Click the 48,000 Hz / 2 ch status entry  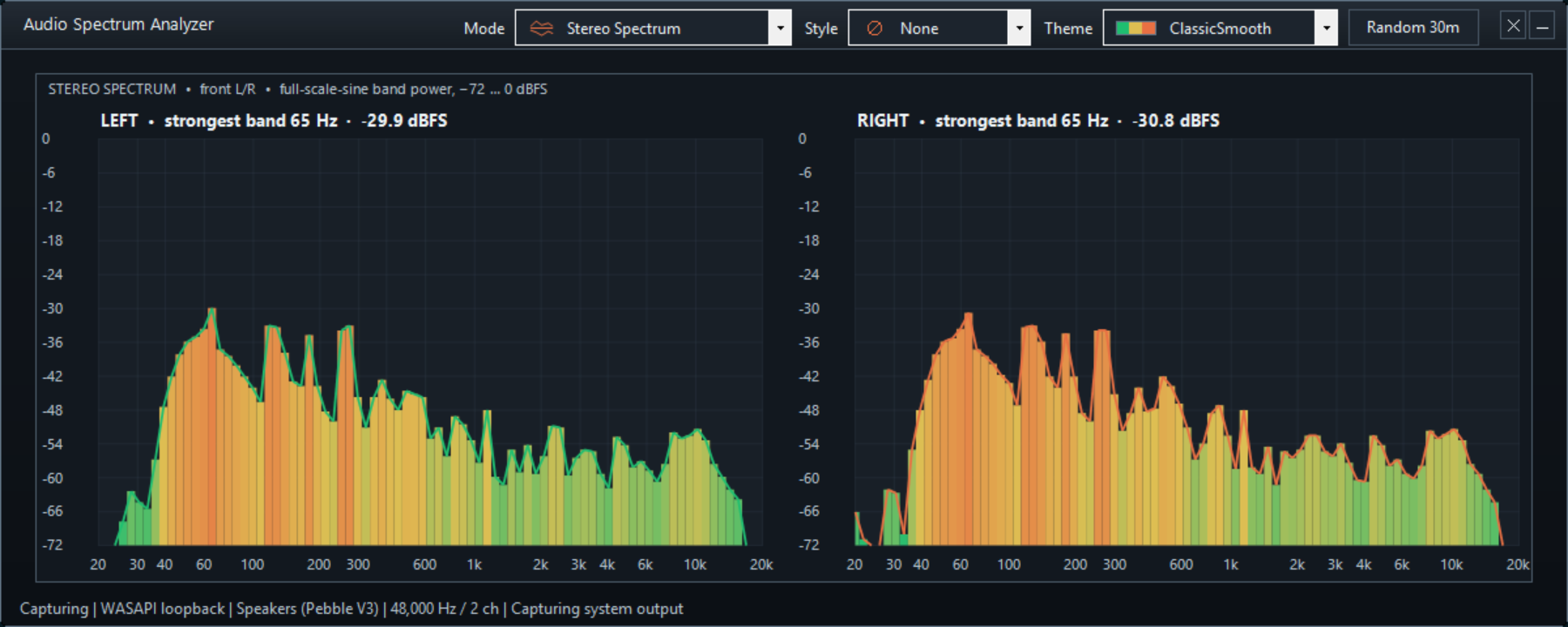click(444, 609)
